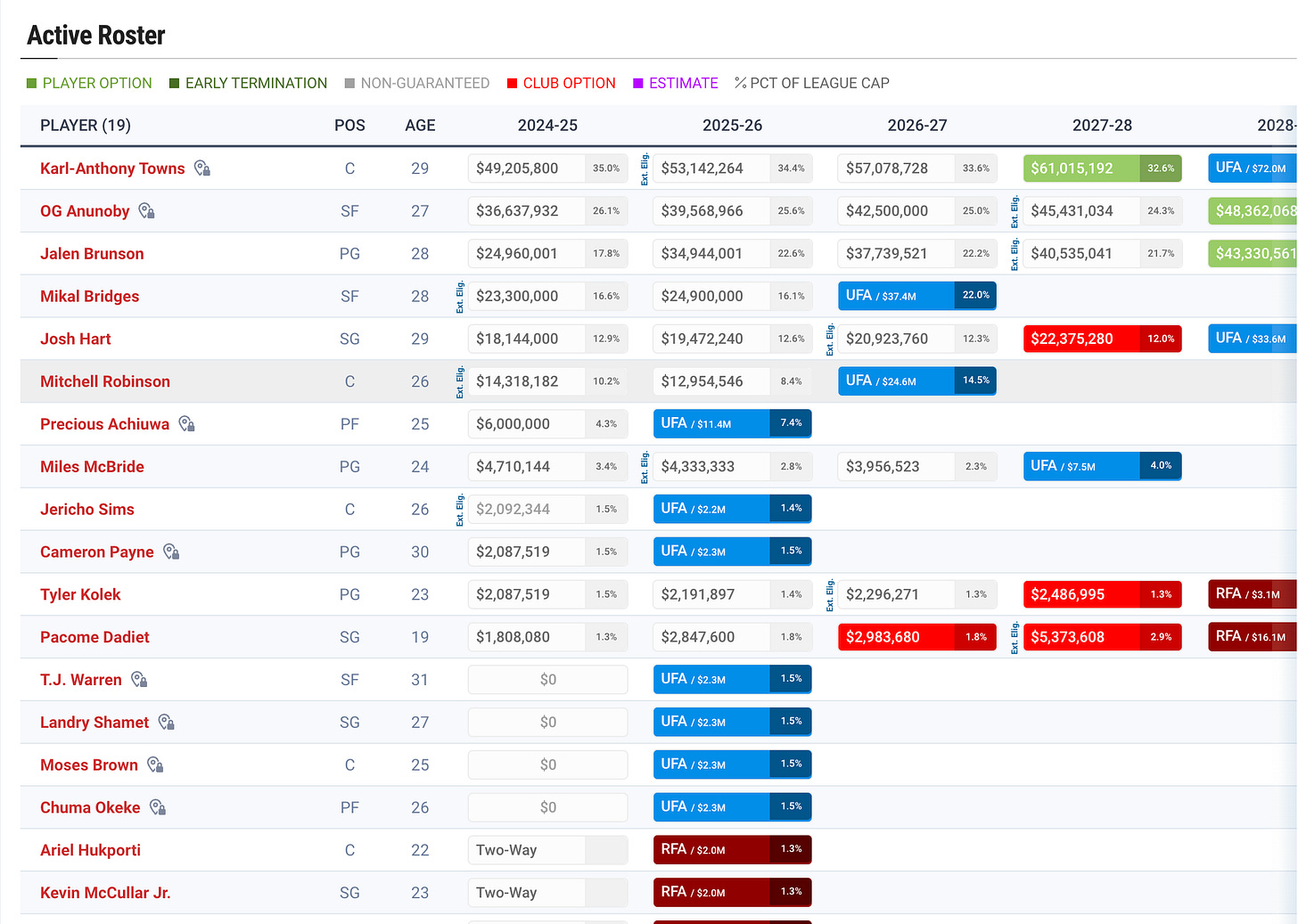This screenshot has height=924, width=1298.
Task: Open Kevin McCullar Jr. player link
Action: pos(105,893)
